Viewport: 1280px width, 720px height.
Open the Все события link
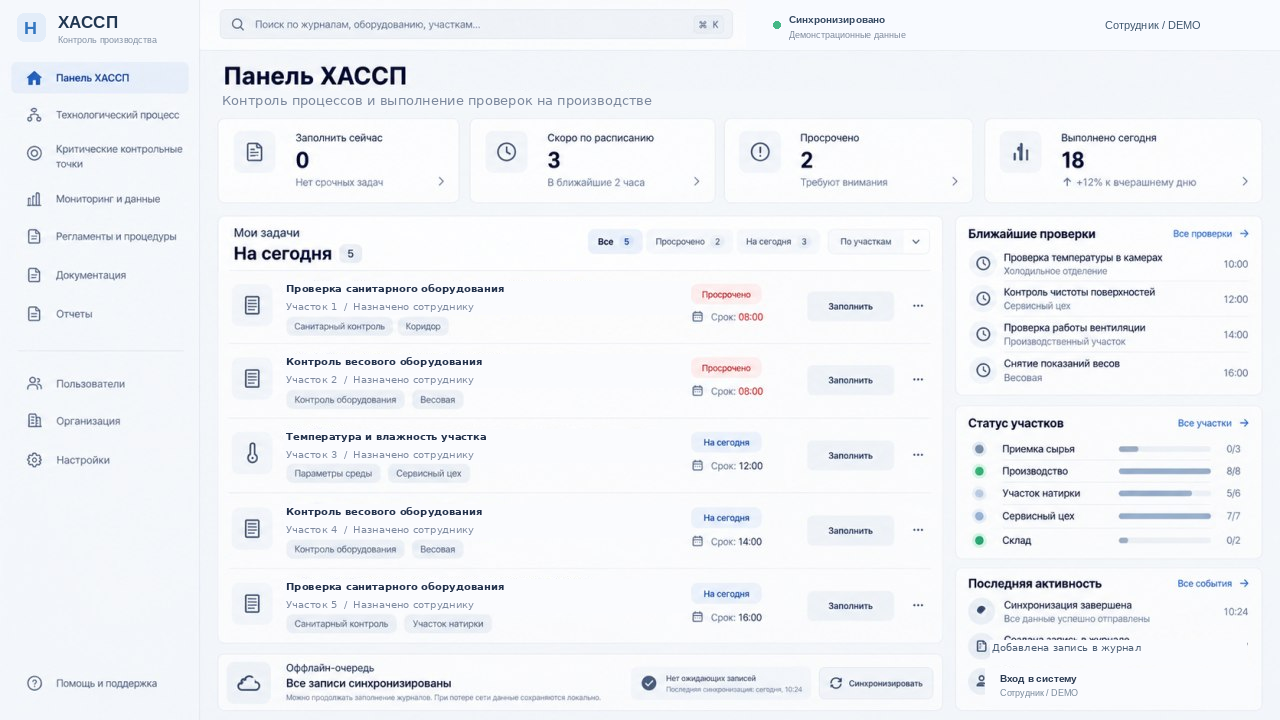pyautogui.click(x=1213, y=583)
